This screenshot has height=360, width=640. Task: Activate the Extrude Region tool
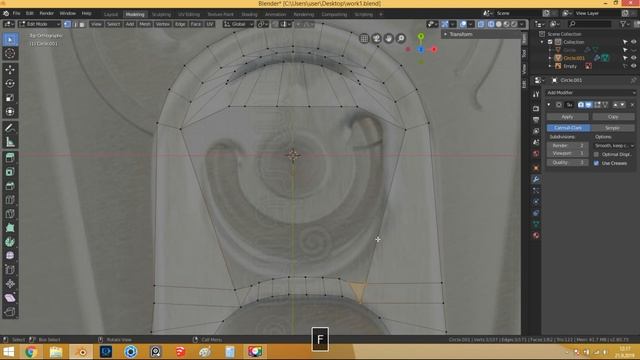[10, 158]
